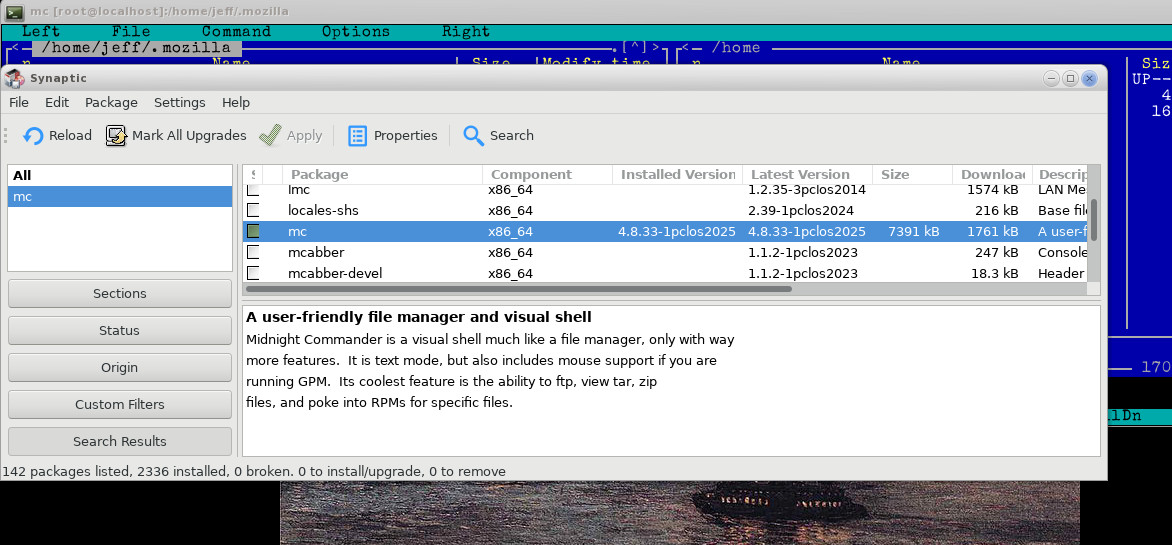The width and height of the screenshot is (1172, 545).
Task: Sort by the Download column header
Action: click(992, 174)
